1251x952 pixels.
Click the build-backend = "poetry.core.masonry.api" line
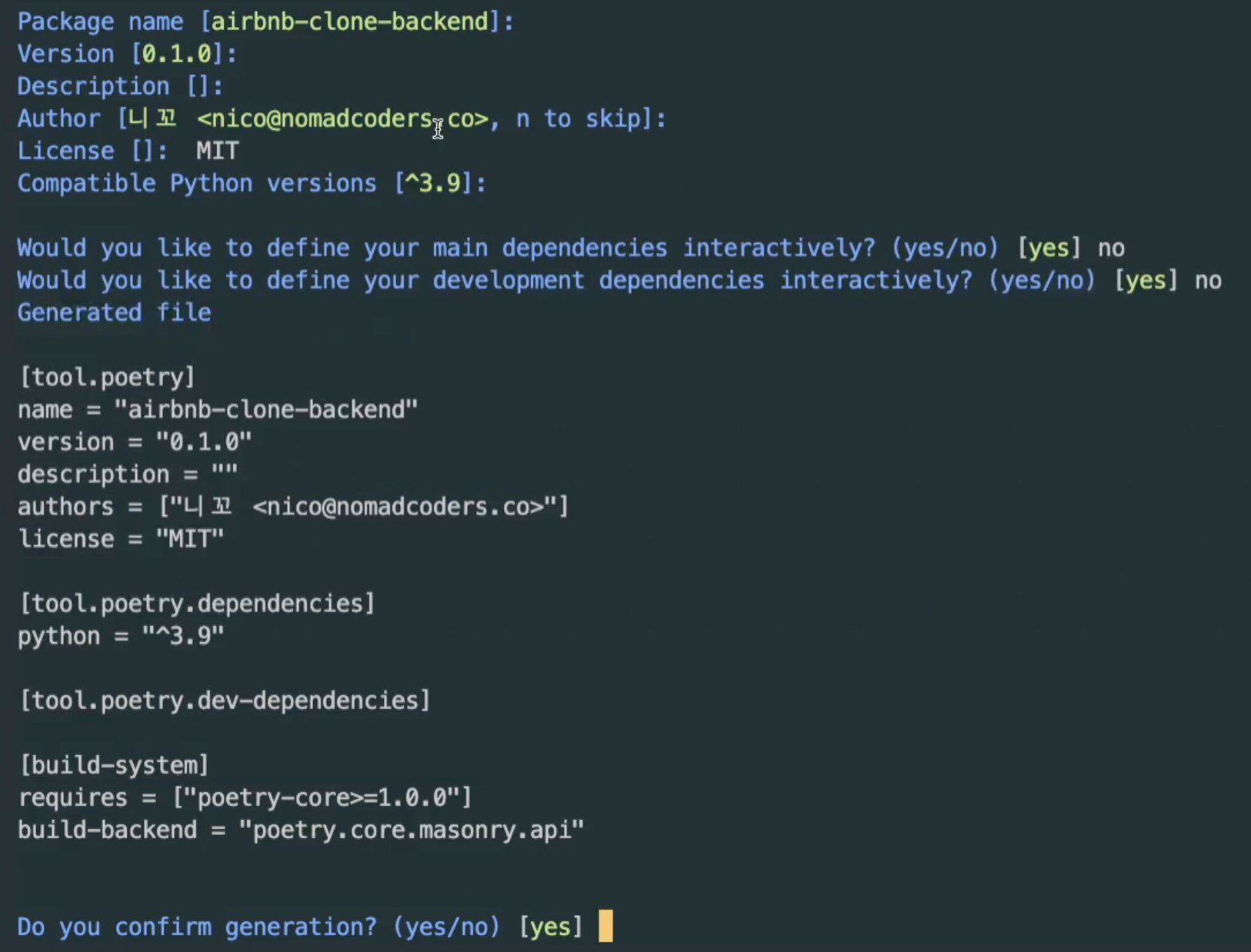301,829
